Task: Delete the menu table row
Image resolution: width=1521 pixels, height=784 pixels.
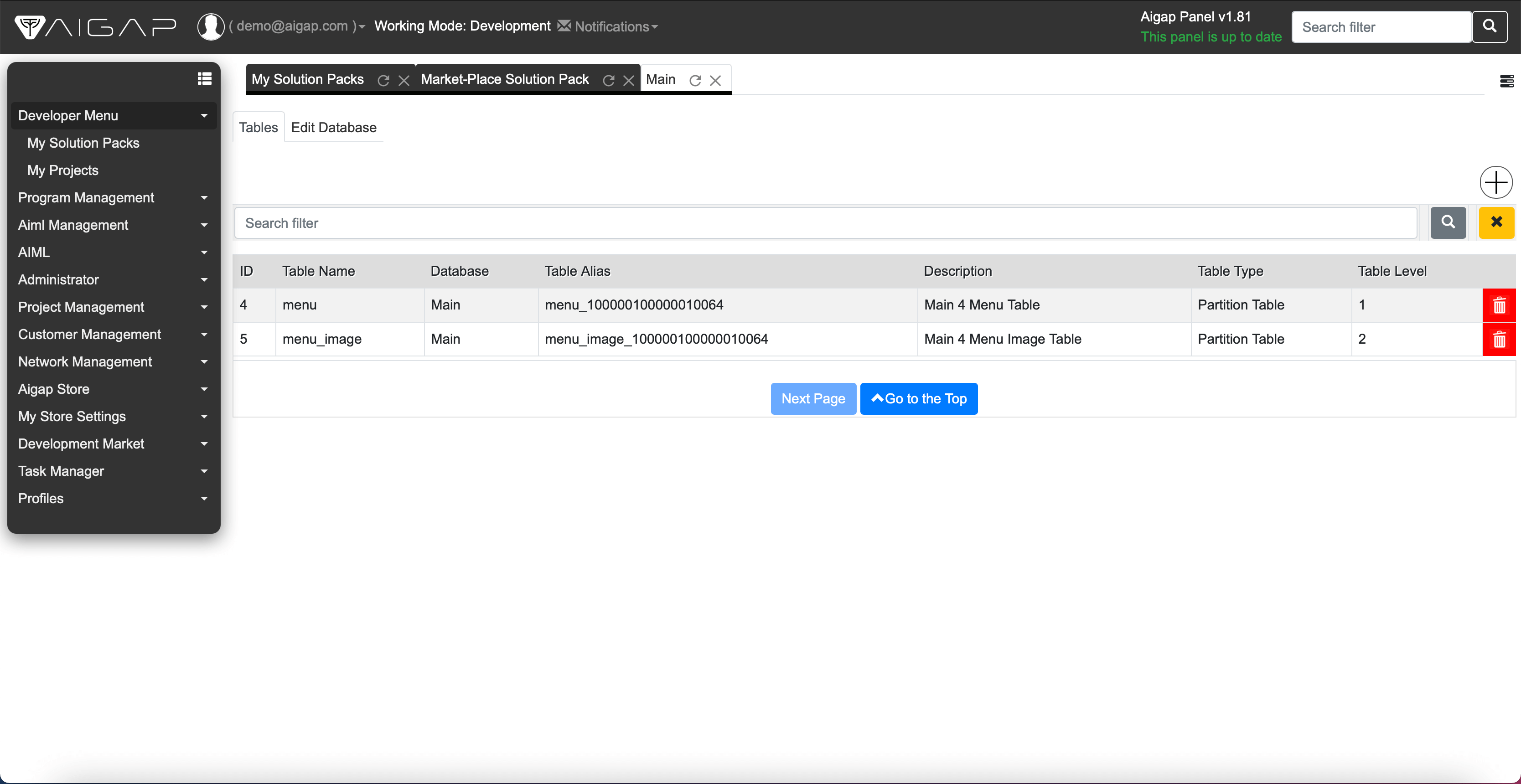Action: [1499, 305]
